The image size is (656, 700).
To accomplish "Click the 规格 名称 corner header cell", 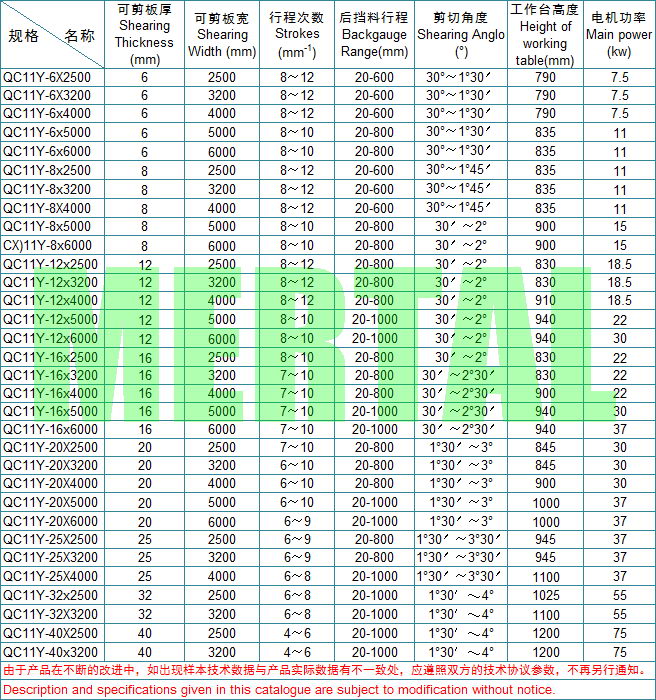I will 52,34.
